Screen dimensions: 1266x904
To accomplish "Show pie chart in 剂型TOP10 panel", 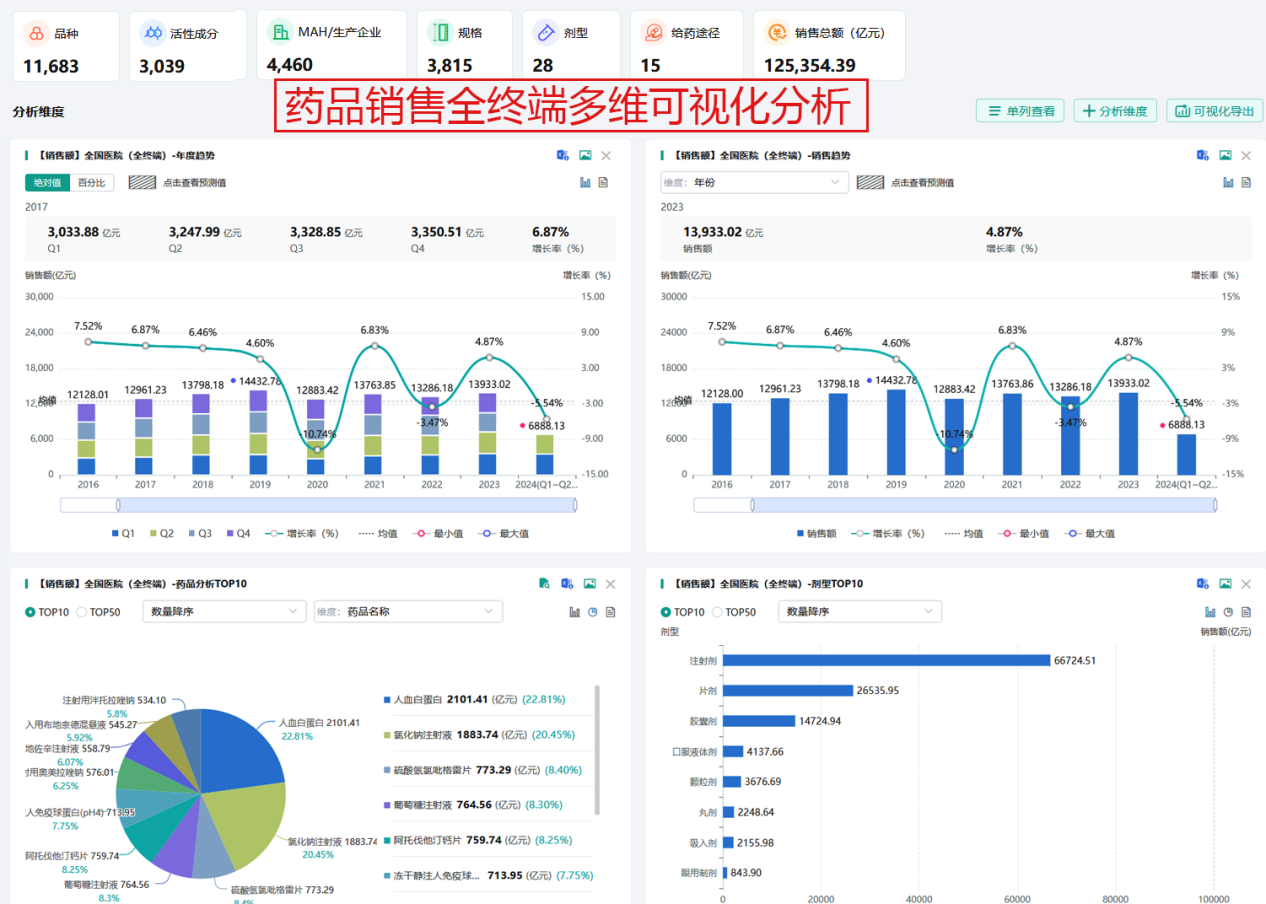I will [1228, 611].
